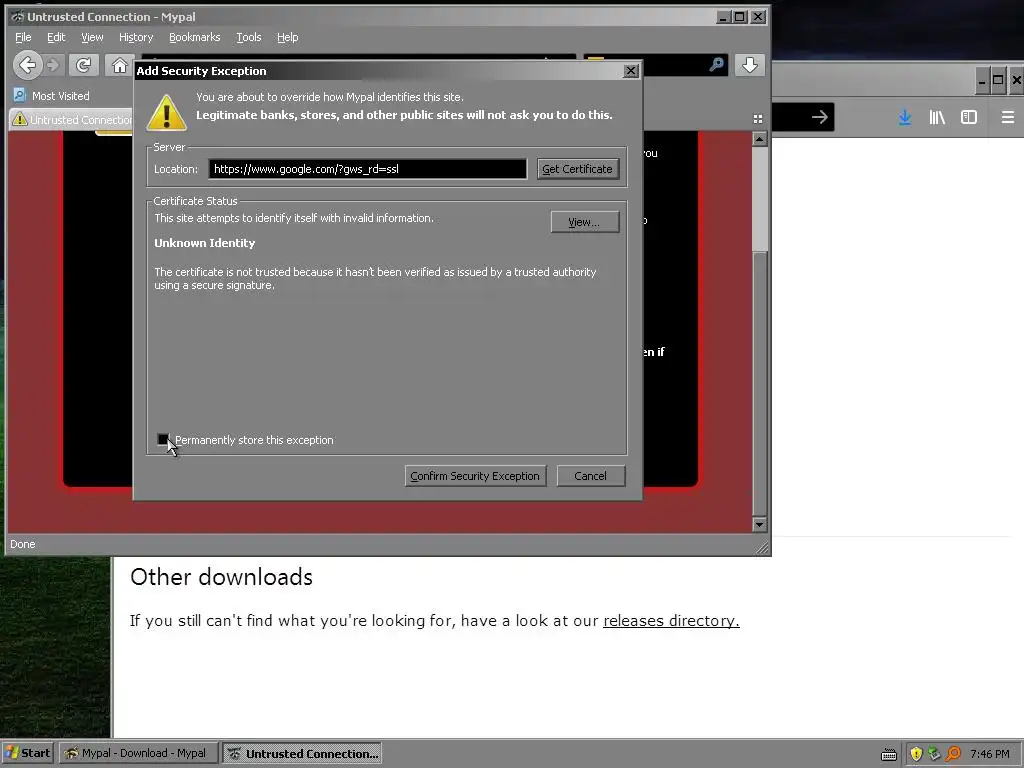The width and height of the screenshot is (1024, 768).
Task: Click Confirm Security Exception
Action: [x=475, y=476]
